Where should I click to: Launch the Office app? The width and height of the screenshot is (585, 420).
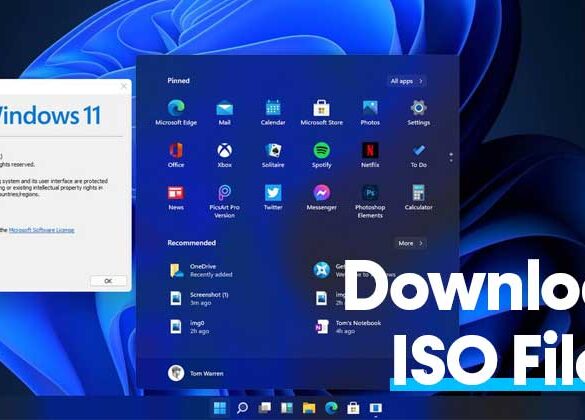point(176,155)
